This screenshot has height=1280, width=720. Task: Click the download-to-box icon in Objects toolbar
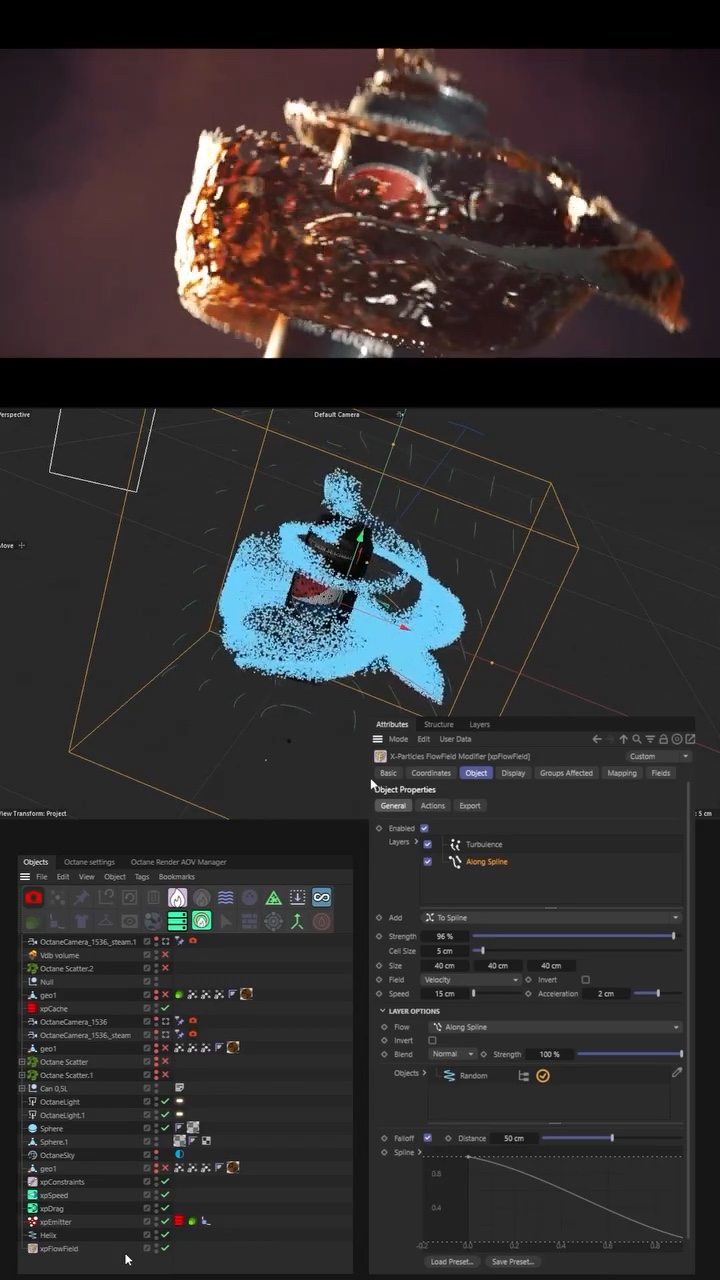pyautogui.click(x=297, y=898)
